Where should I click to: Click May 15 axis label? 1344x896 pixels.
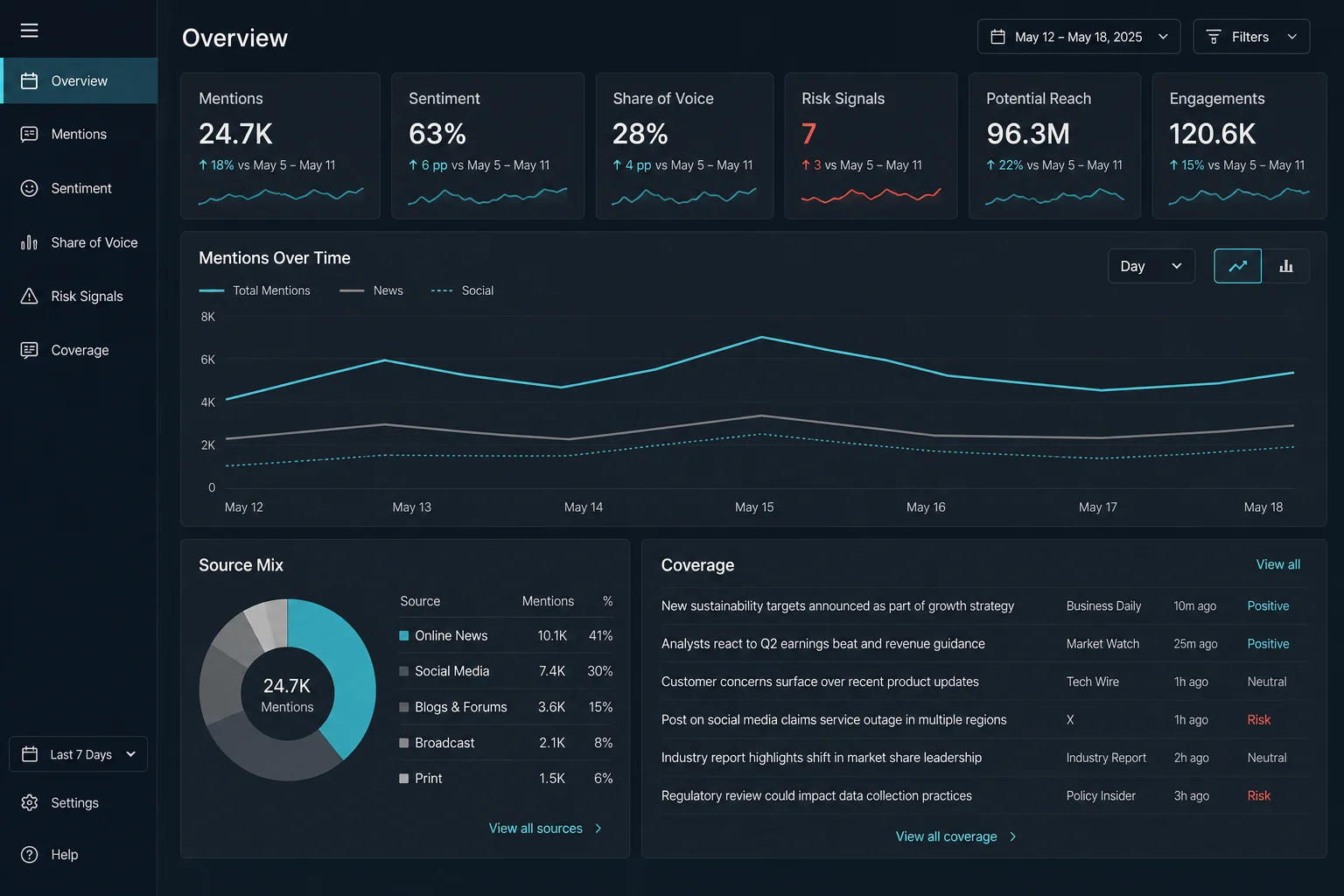coord(754,507)
